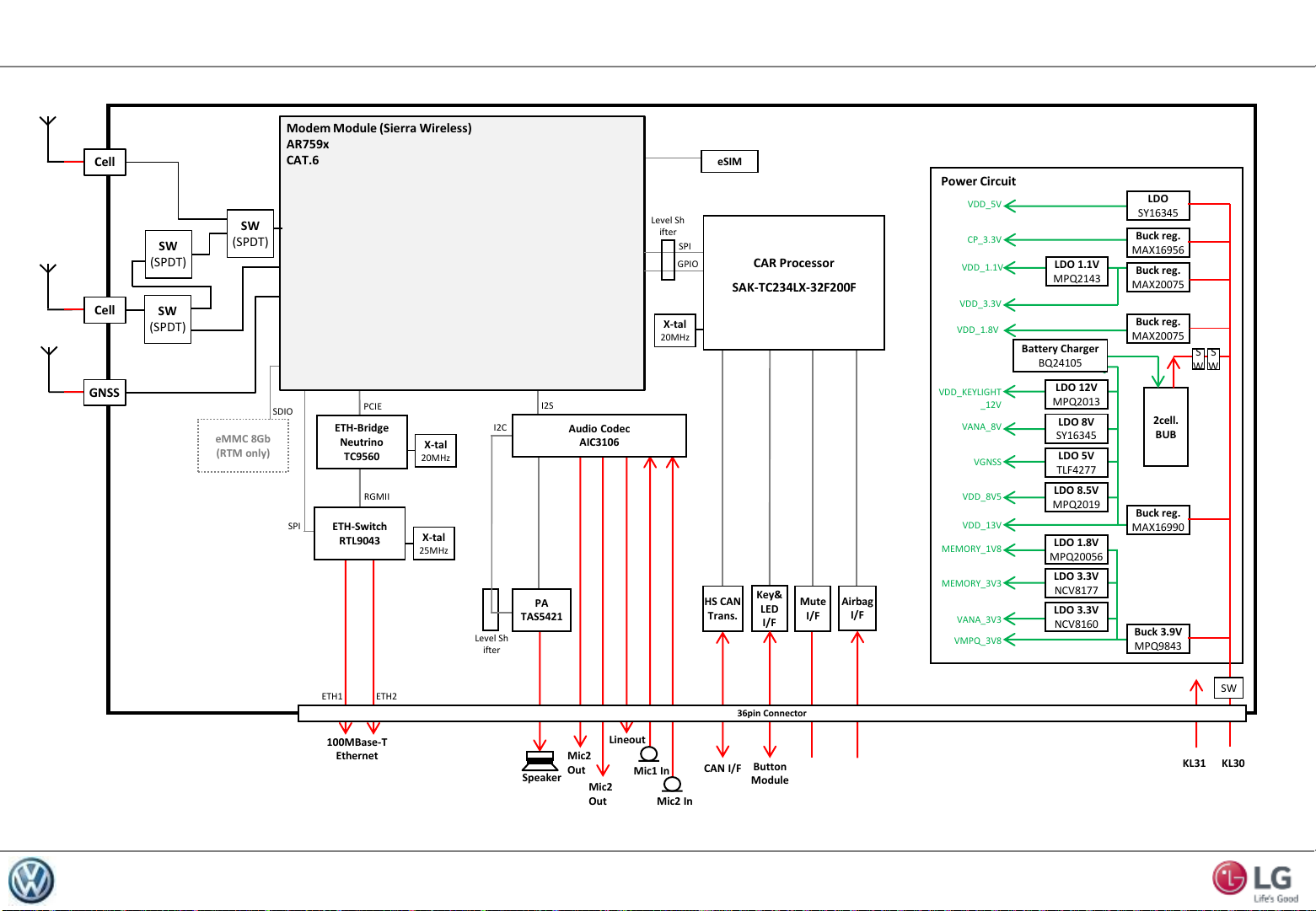Click the VDD_KEYLIGHT_12V rail label
Viewport: 1316px width, 911px height.
(x=970, y=399)
